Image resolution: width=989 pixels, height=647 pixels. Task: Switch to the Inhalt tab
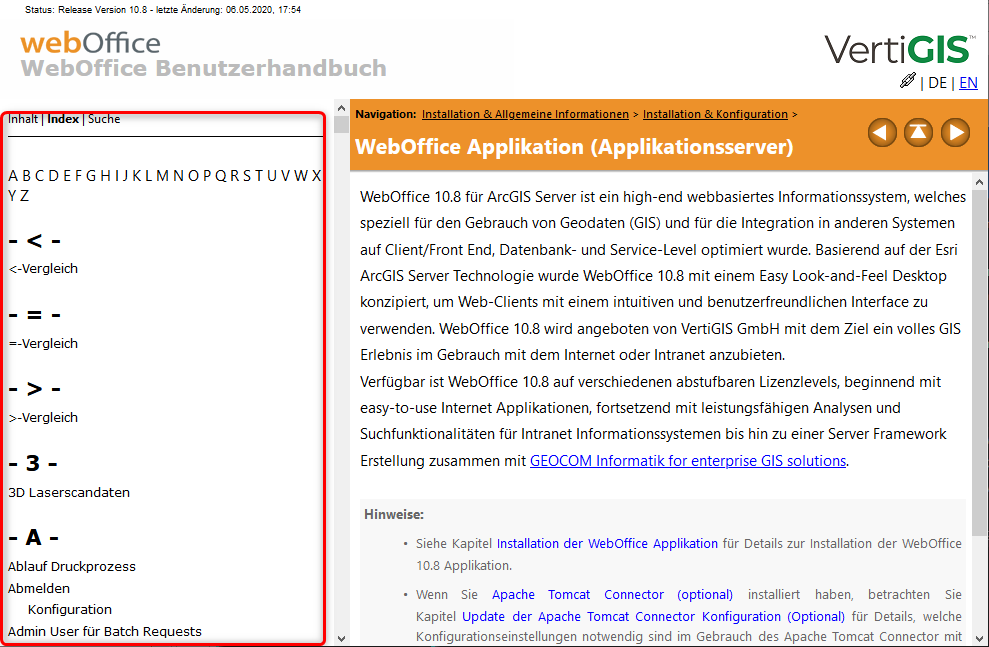pos(22,118)
